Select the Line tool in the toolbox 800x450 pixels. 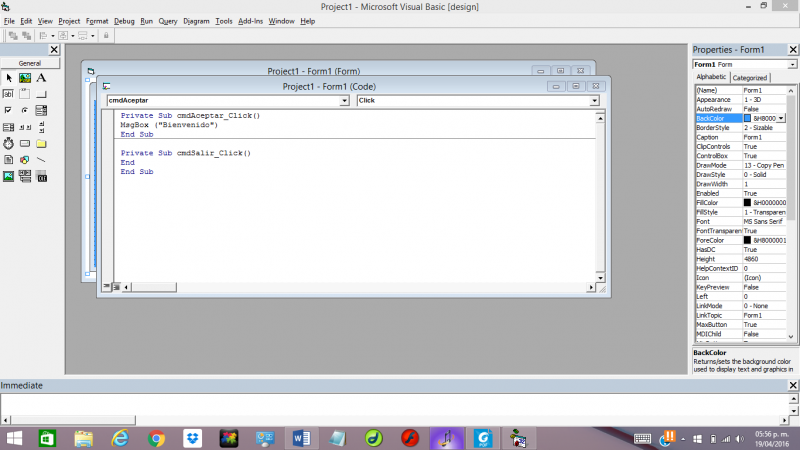click(41, 160)
